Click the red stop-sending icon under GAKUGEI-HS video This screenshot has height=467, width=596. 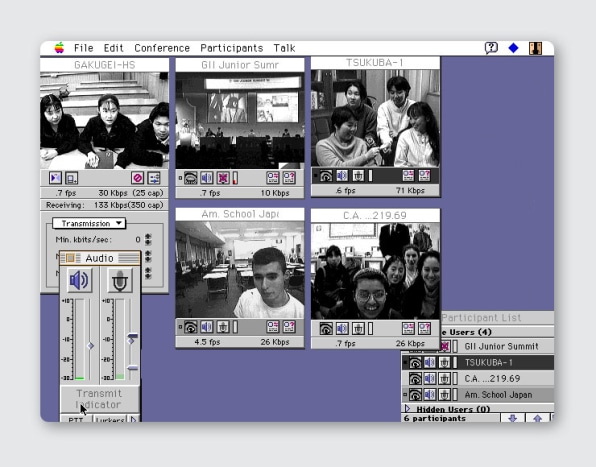coord(137,178)
